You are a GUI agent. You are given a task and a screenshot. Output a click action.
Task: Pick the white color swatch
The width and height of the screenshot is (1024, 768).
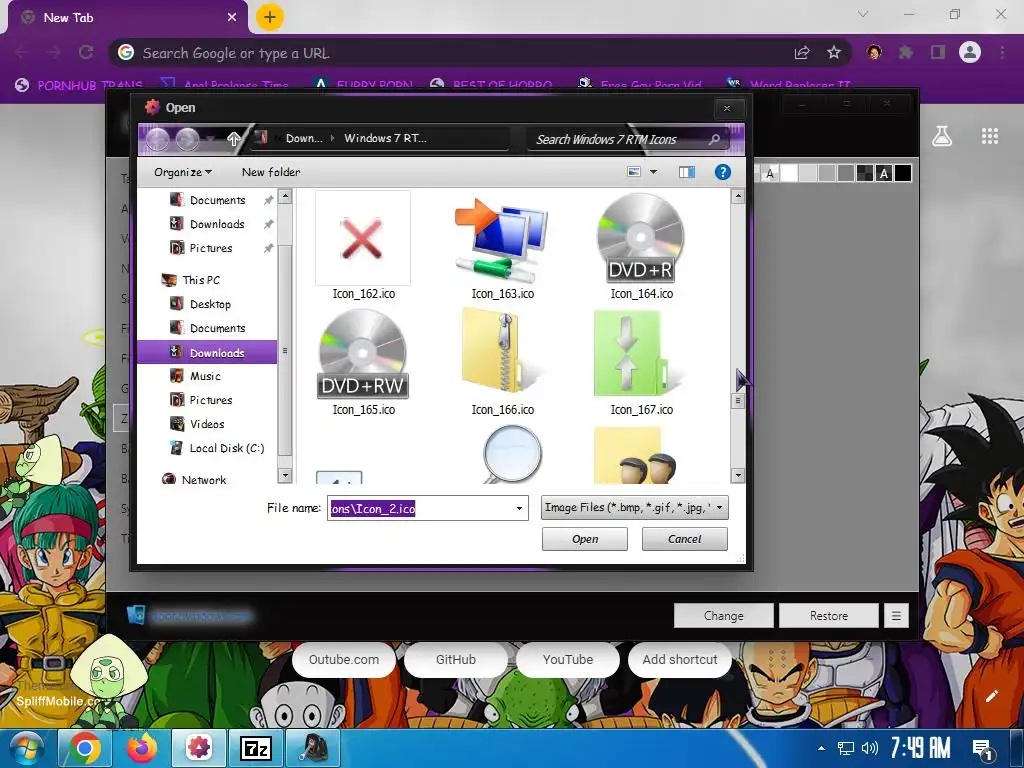pos(790,173)
